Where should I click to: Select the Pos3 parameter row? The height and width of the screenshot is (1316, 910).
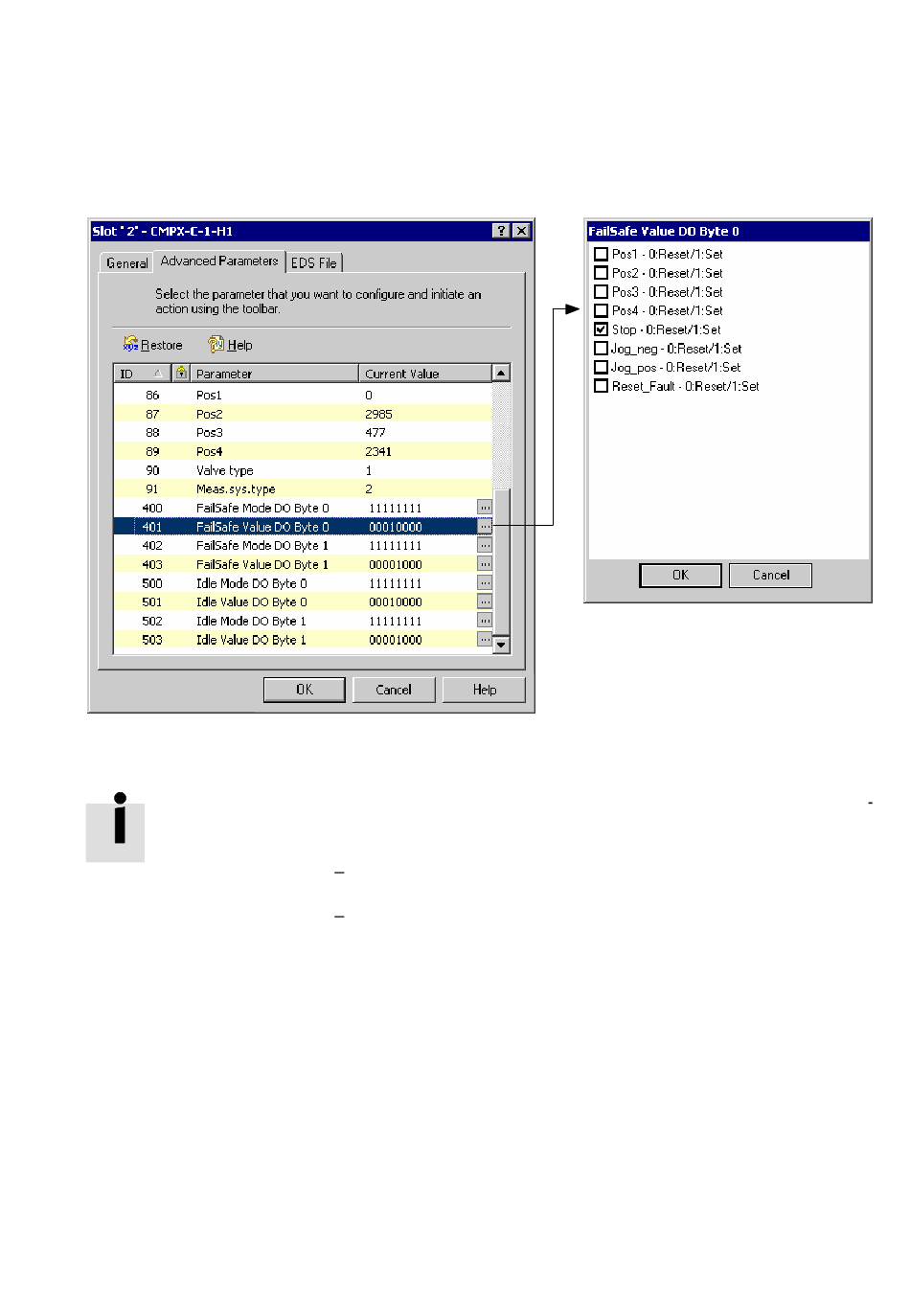click(303, 432)
